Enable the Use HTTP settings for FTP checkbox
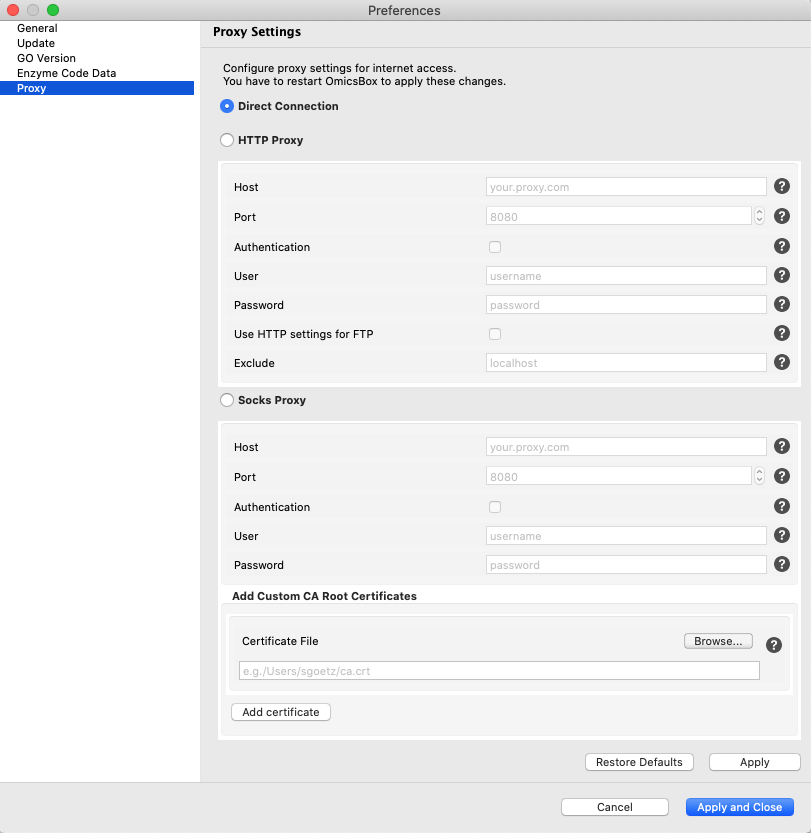 coord(495,334)
